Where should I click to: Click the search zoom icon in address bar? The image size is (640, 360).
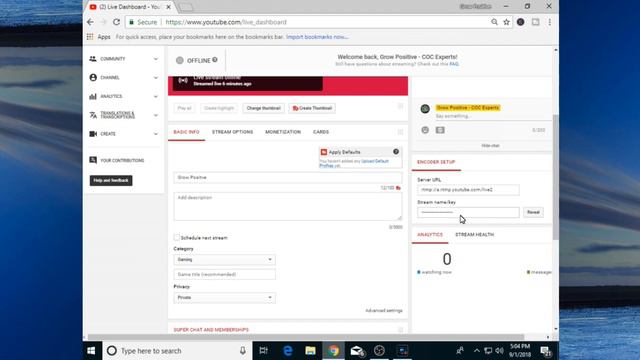pos(494,22)
